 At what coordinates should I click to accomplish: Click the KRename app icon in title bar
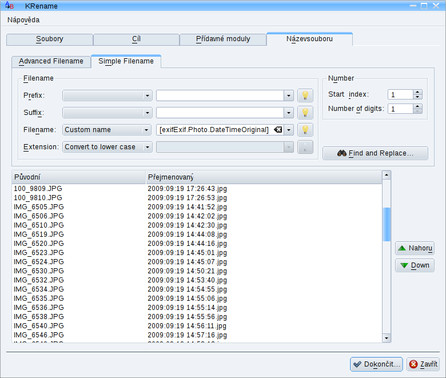pos(10,6)
